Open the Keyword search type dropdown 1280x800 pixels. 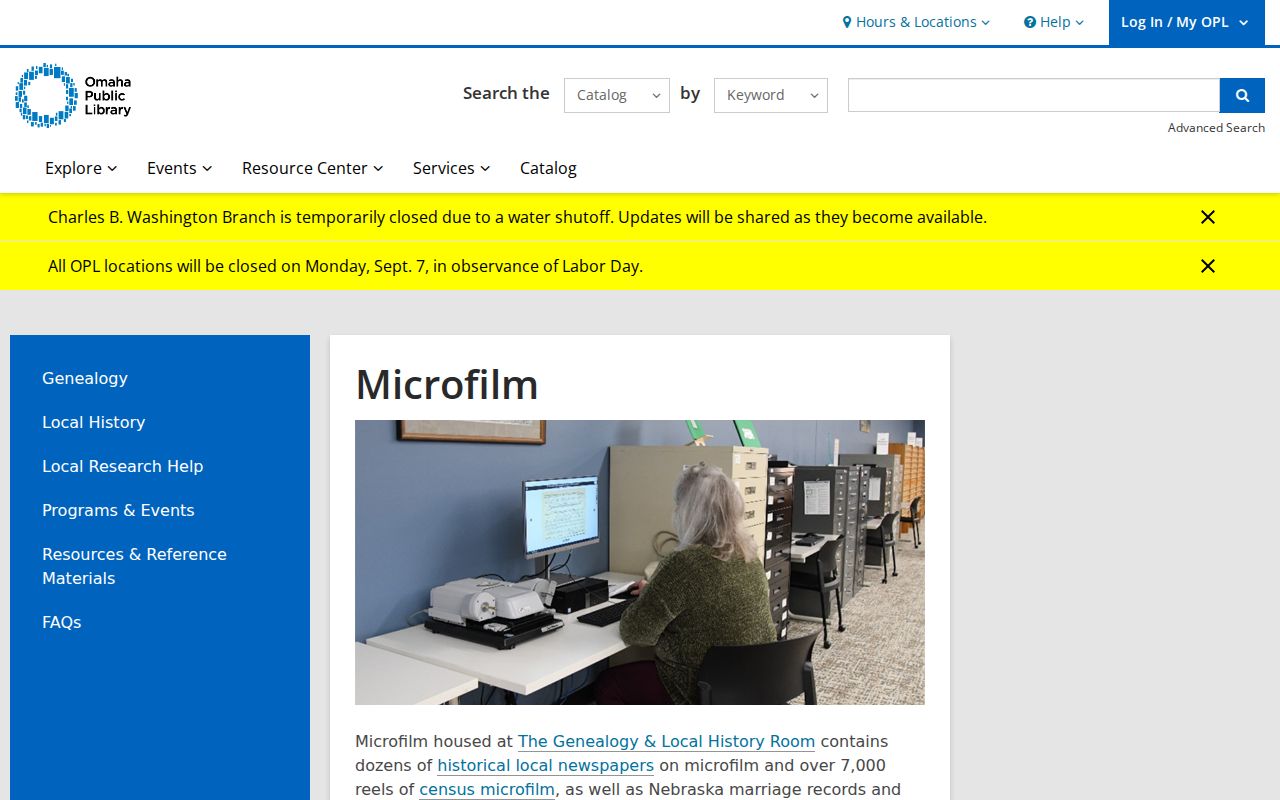(771, 95)
